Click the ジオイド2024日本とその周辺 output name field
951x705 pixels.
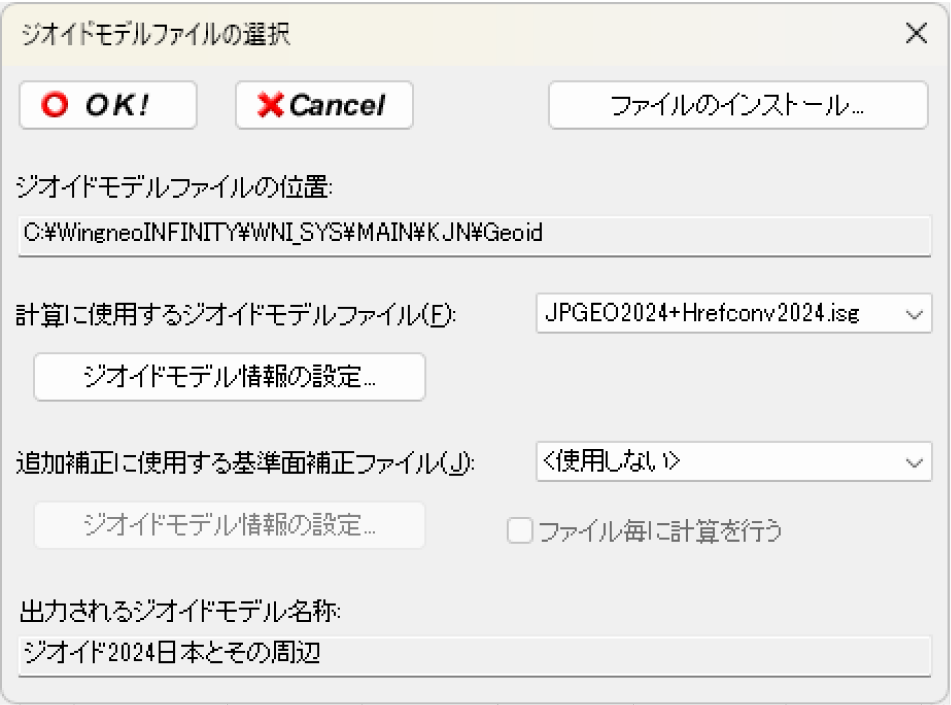pos(475,656)
